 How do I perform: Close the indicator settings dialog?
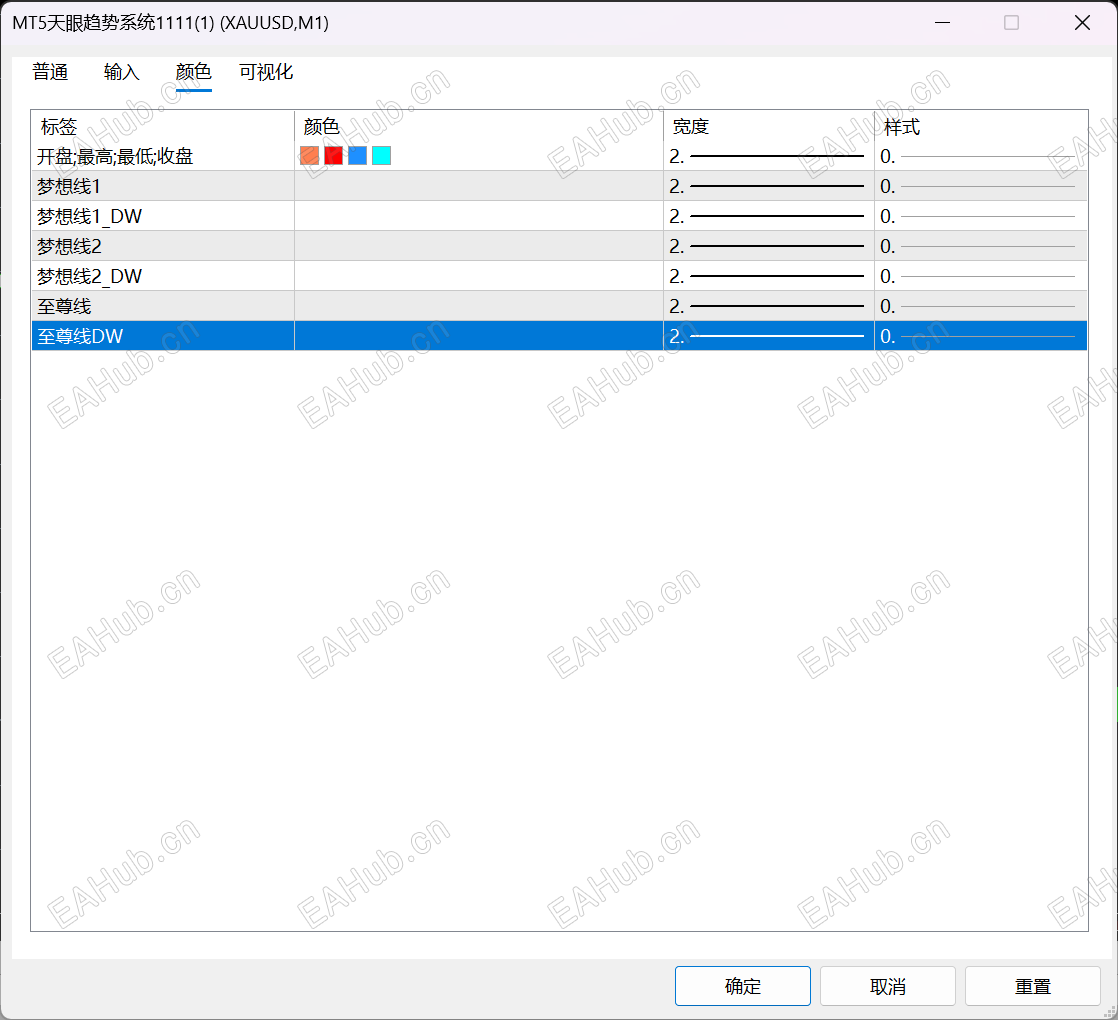pos(1082,23)
